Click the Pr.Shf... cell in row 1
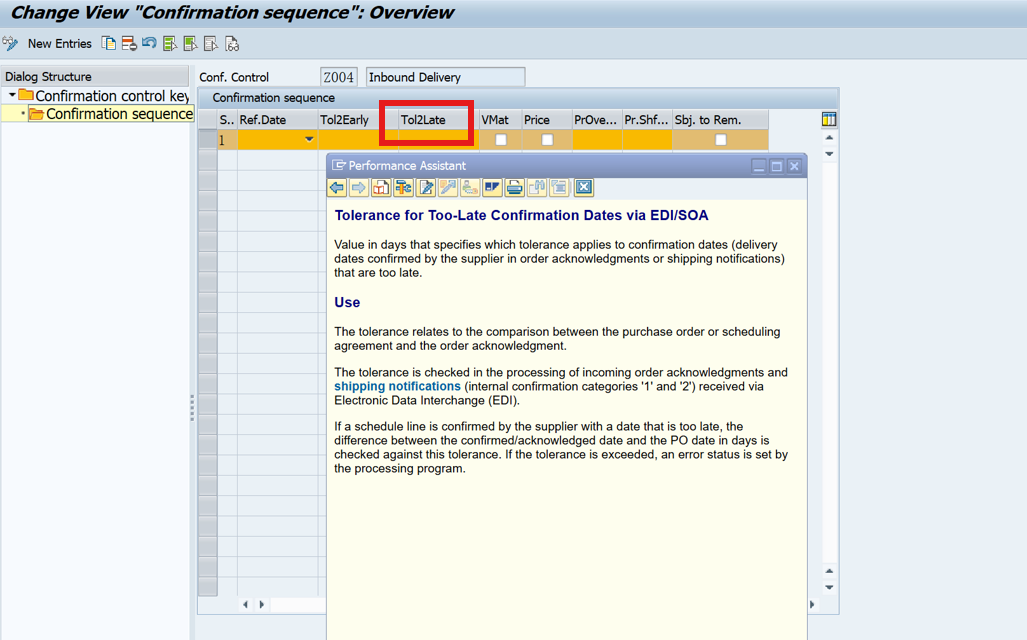 coord(646,140)
